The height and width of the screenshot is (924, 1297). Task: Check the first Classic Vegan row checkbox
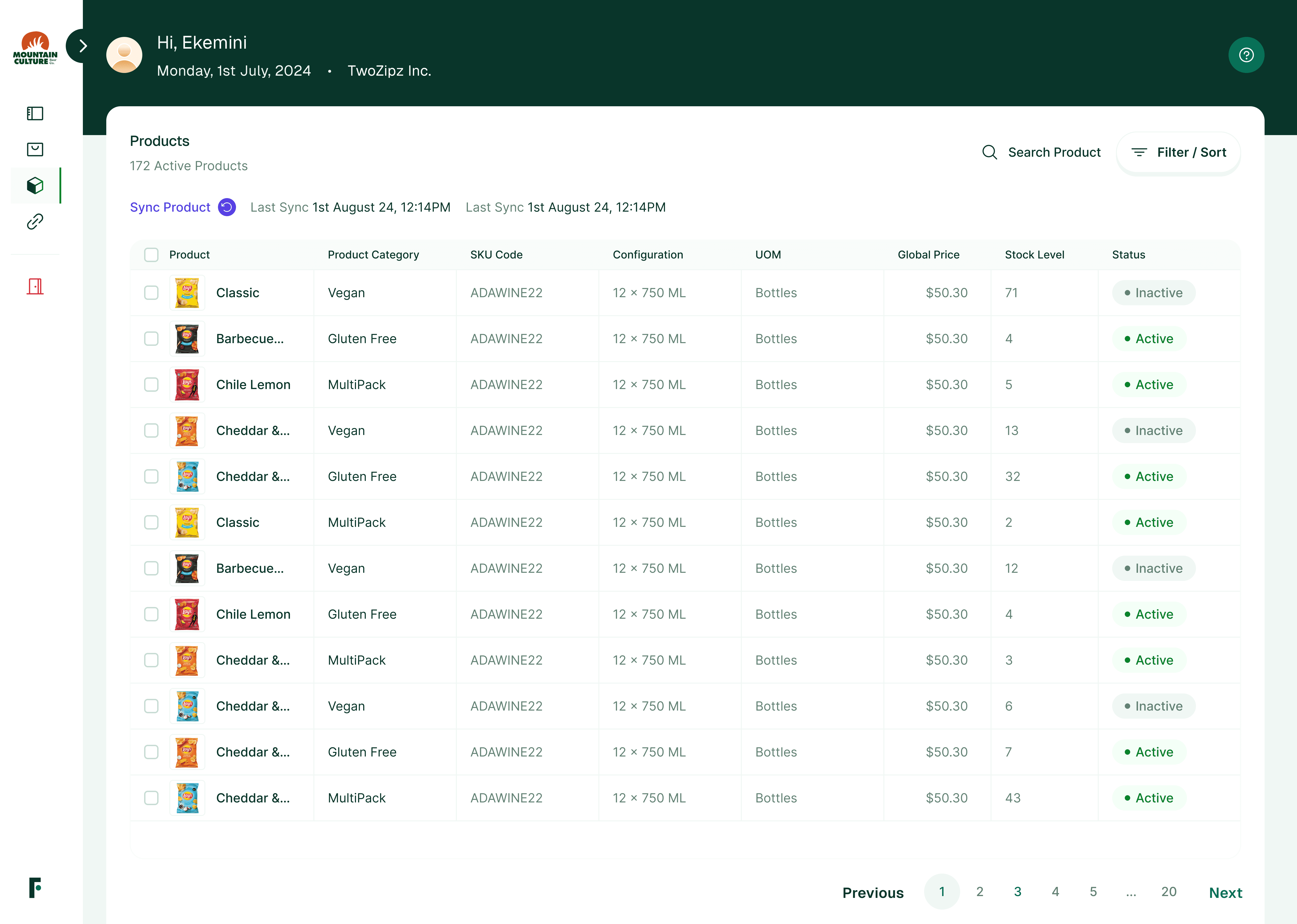click(x=151, y=293)
